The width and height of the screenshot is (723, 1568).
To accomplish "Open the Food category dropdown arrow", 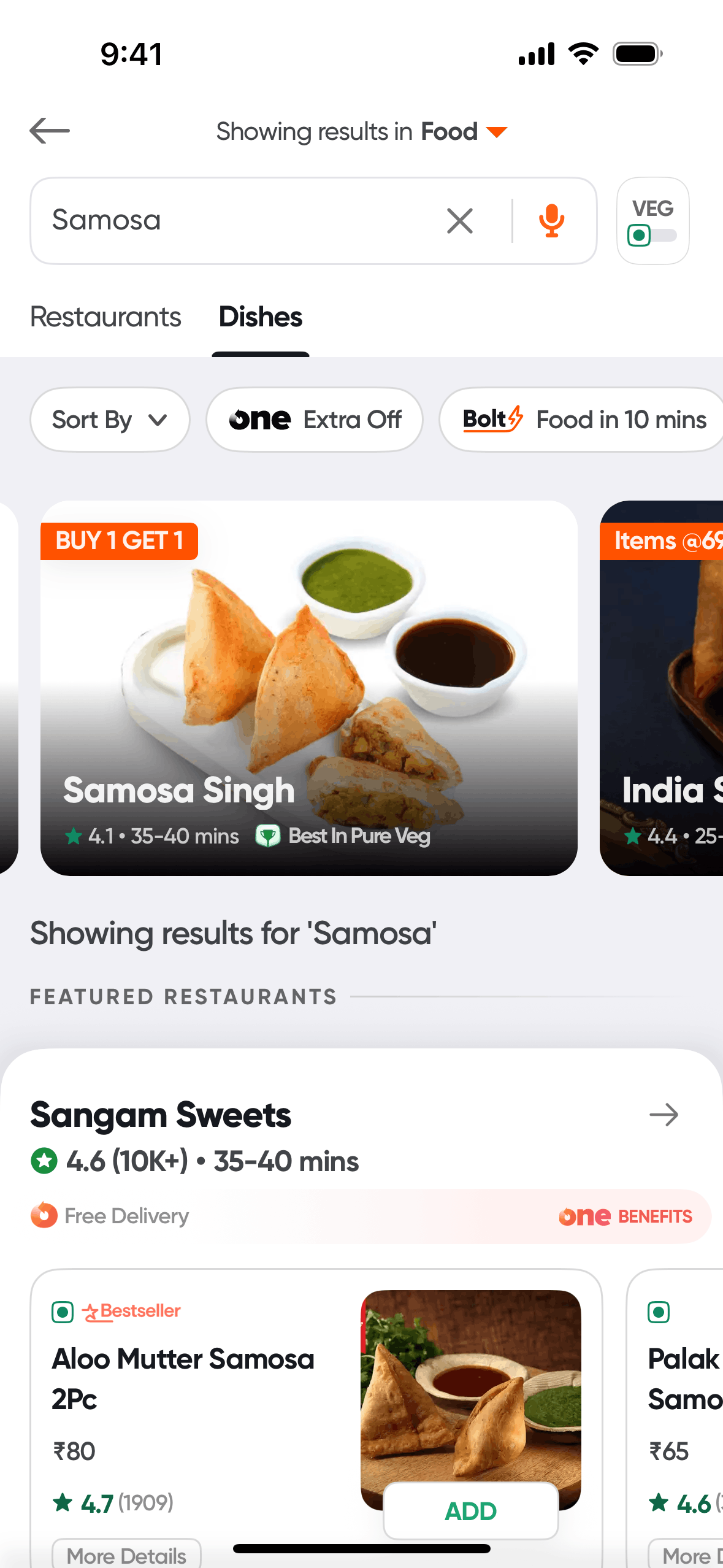I will [497, 132].
